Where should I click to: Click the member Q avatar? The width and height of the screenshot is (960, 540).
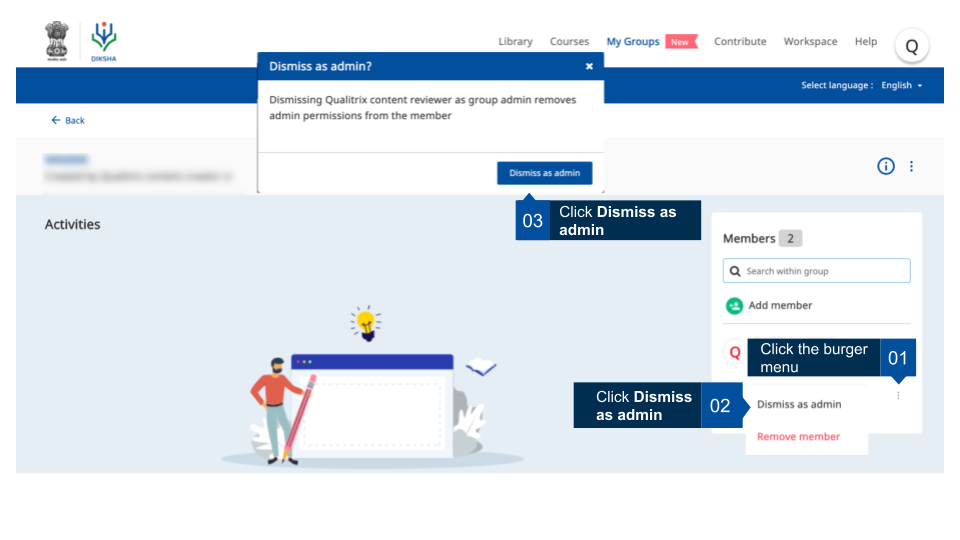pos(735,352)
